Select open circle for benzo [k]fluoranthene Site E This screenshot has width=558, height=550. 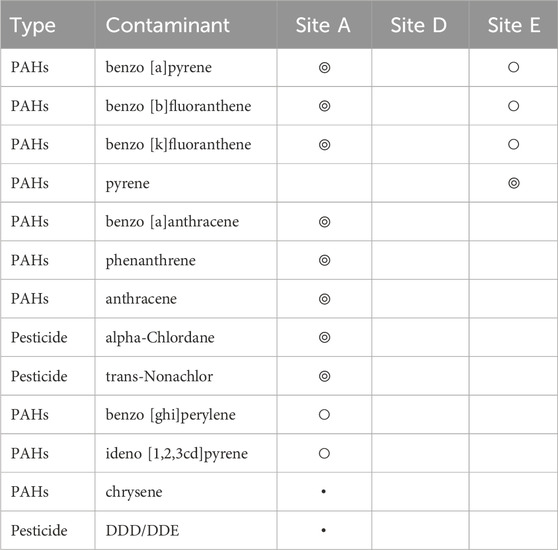pos(513,144)
